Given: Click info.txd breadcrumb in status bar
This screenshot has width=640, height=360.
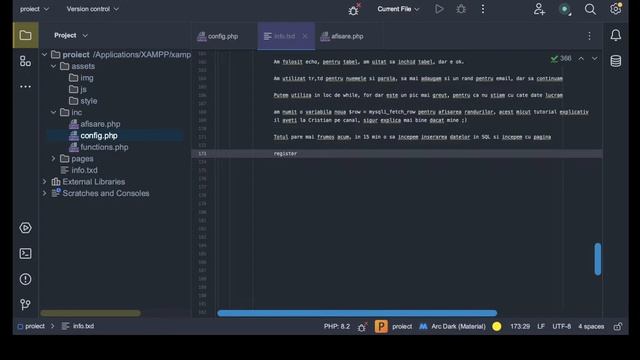Looking at the screenshot, I should 78,327.
